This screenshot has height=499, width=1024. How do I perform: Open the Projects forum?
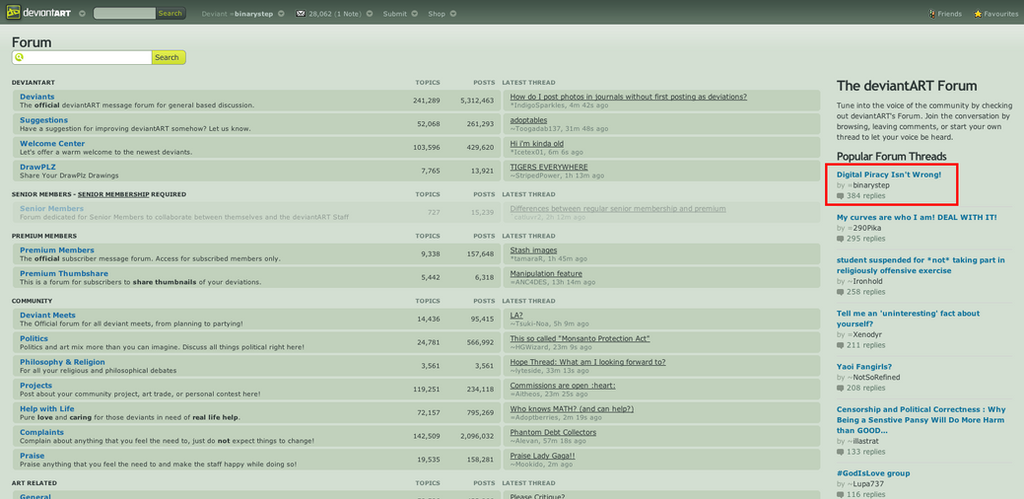coord(36,386)
